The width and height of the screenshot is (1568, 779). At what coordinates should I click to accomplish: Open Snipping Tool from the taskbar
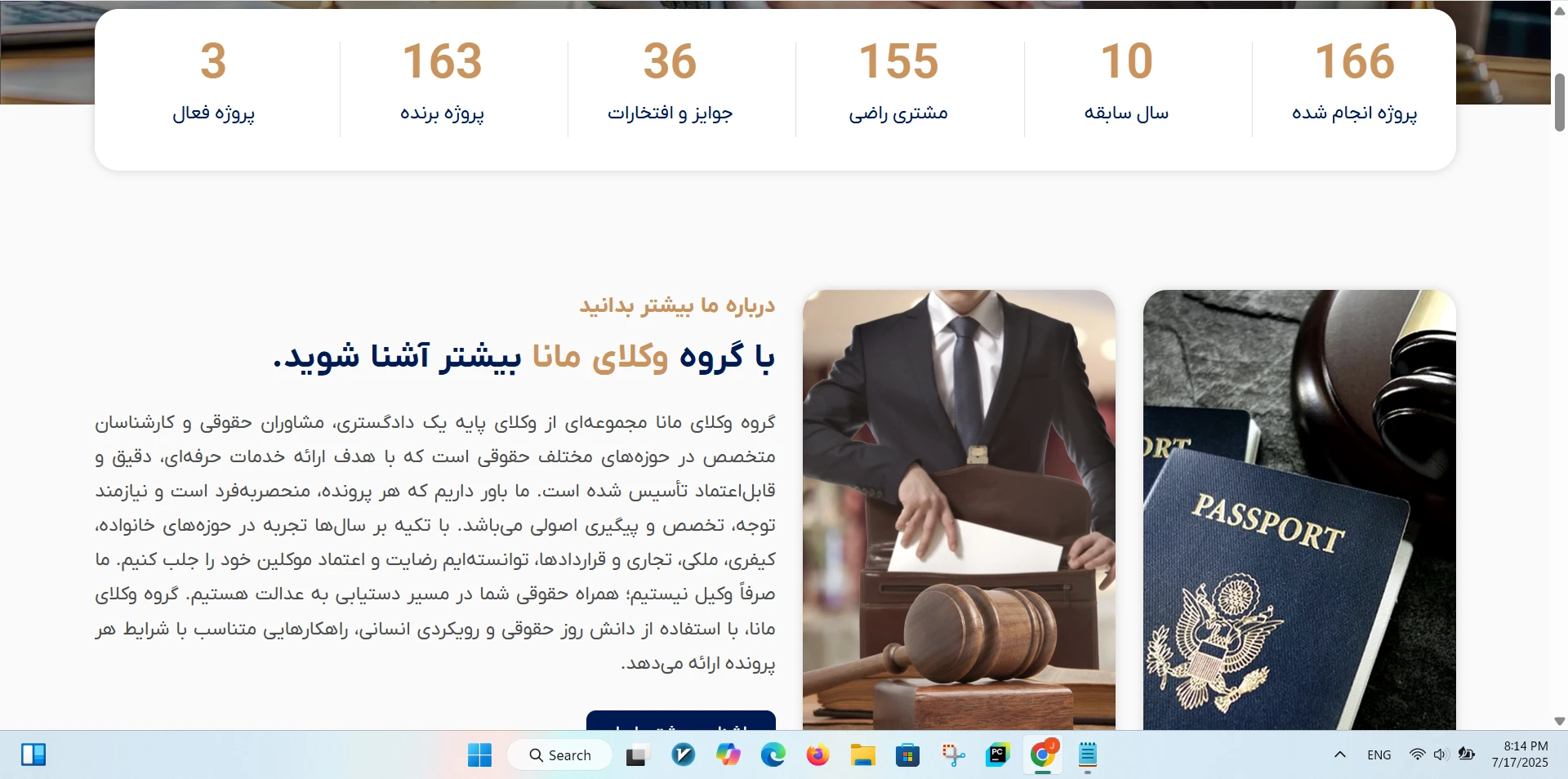coord(953,755)
